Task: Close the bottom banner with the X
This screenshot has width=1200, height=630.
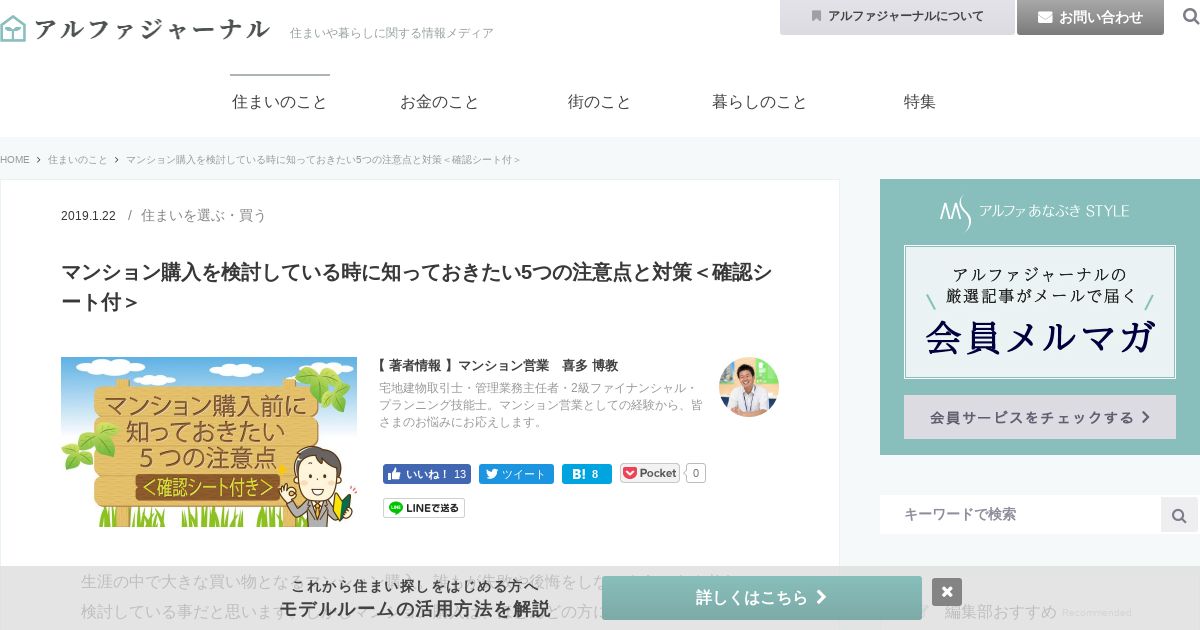Action: pos(947,592)
